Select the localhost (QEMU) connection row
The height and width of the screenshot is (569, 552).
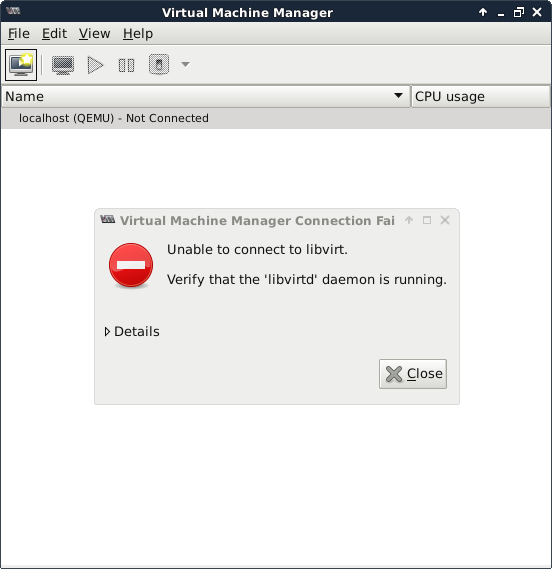pyautogui.click(x=276, y=118)
